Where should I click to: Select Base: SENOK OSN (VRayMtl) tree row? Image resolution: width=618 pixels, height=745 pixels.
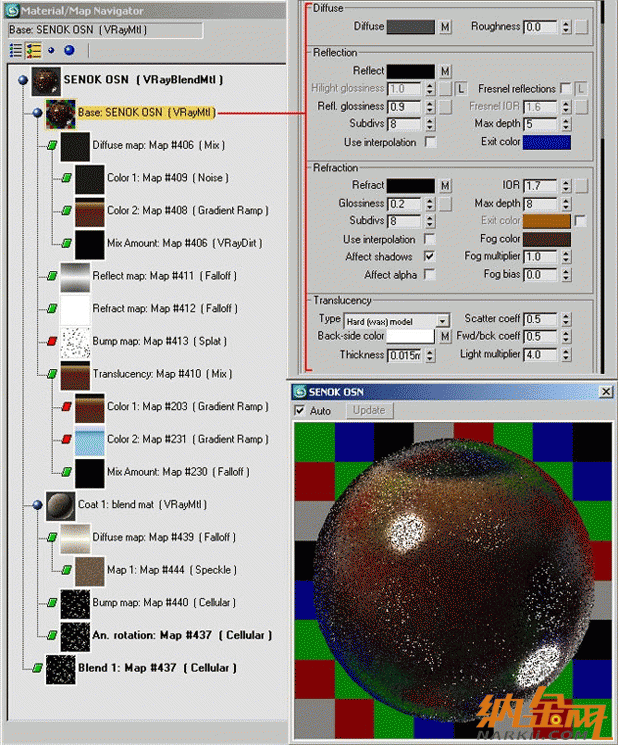pos(146,113)
